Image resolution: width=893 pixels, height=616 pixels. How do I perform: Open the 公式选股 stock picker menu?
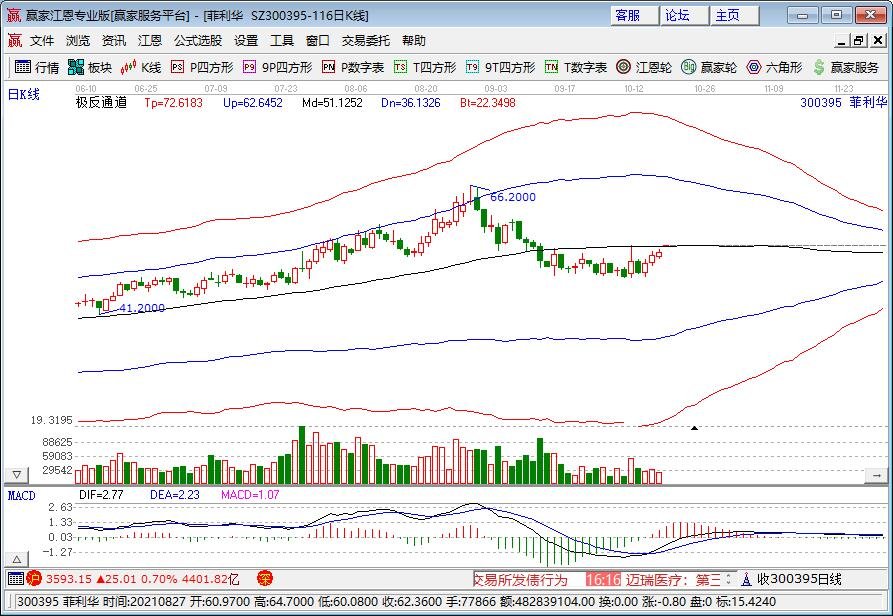coord(198,41)
